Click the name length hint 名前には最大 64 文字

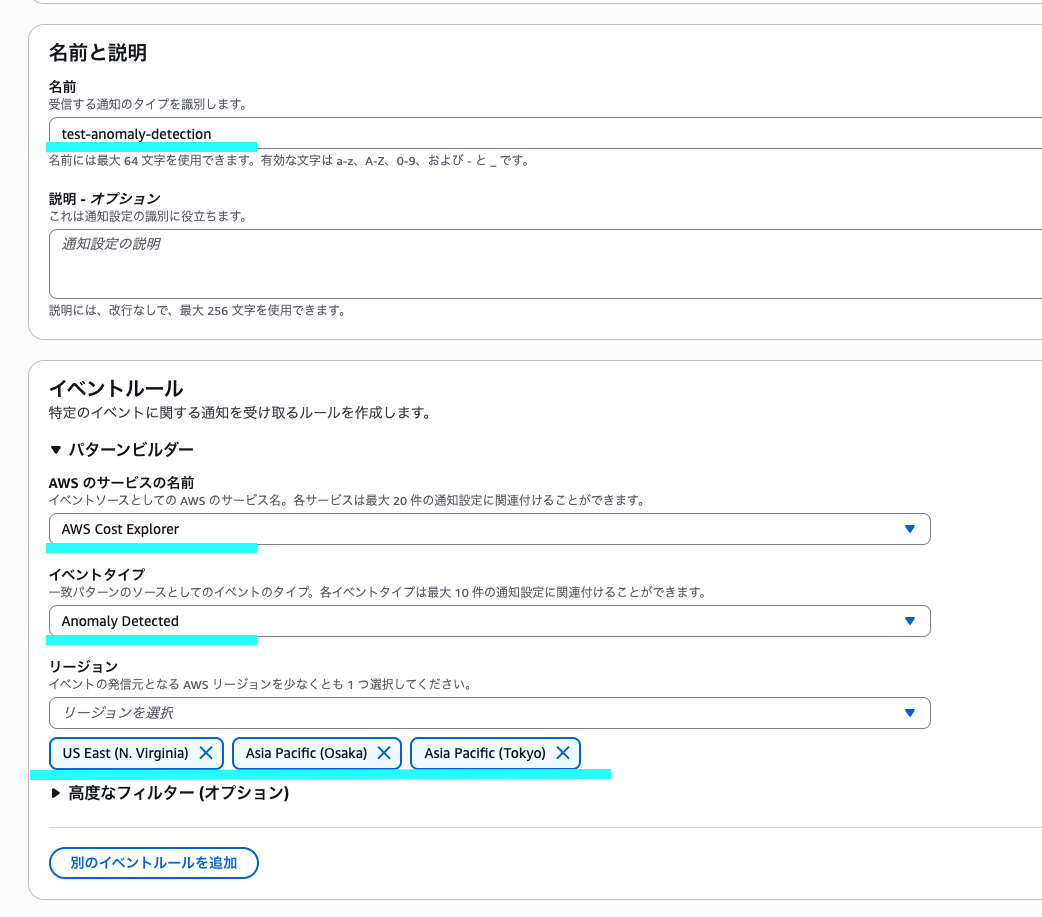pos(288,161)
